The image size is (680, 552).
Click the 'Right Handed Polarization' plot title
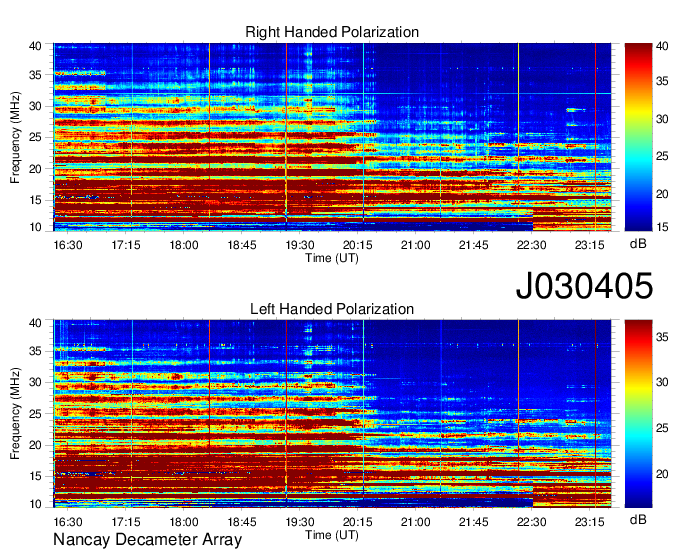click(332, 32)
